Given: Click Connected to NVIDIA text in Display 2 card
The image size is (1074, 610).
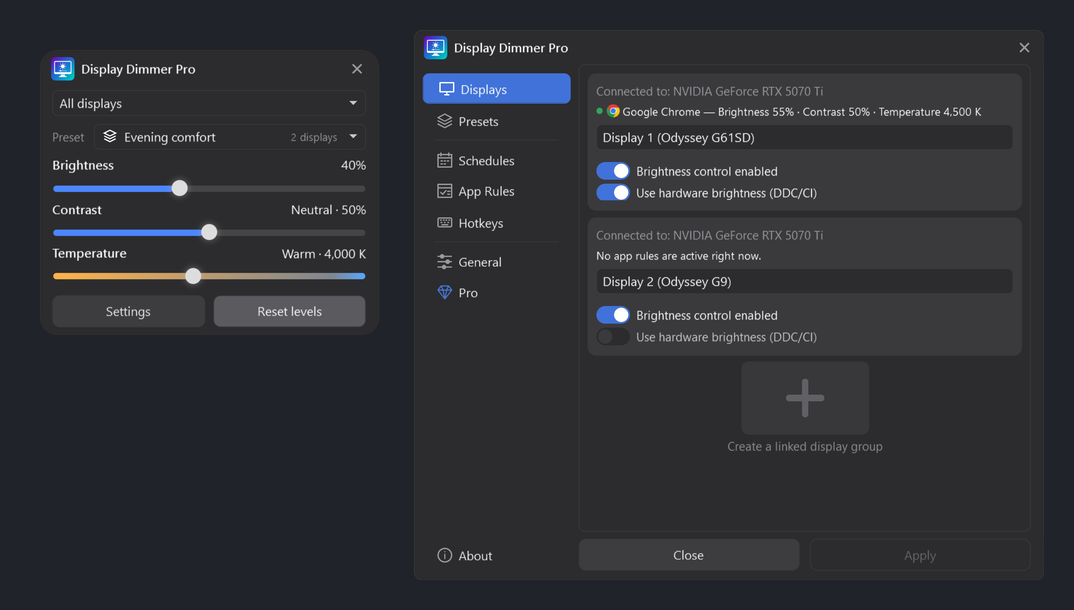Looking at the screenshot, I should pyautogui.click(x=710, y=235).
